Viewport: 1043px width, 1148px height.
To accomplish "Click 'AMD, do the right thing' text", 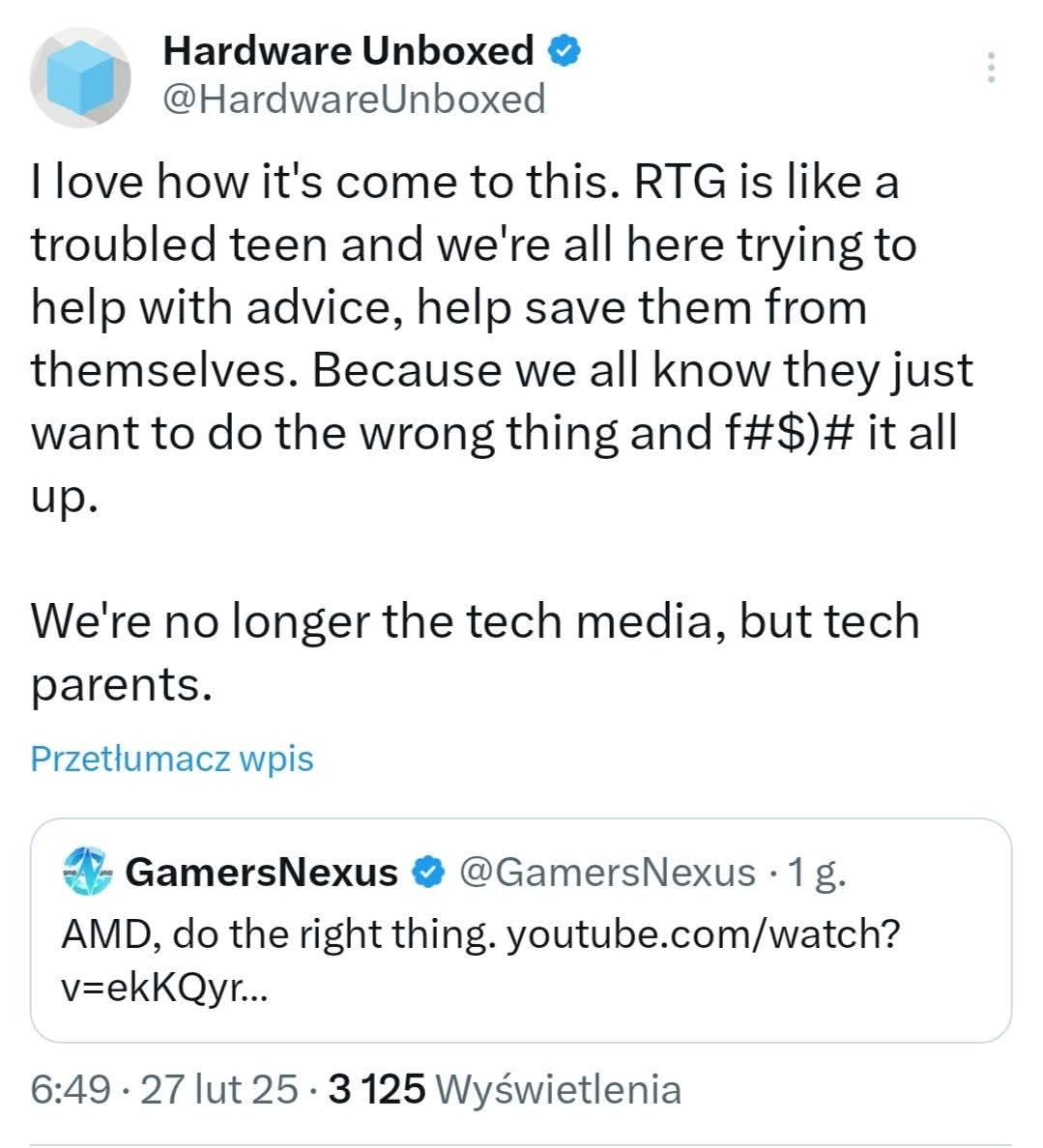I will pyautogui.click(x=278, y=933).
